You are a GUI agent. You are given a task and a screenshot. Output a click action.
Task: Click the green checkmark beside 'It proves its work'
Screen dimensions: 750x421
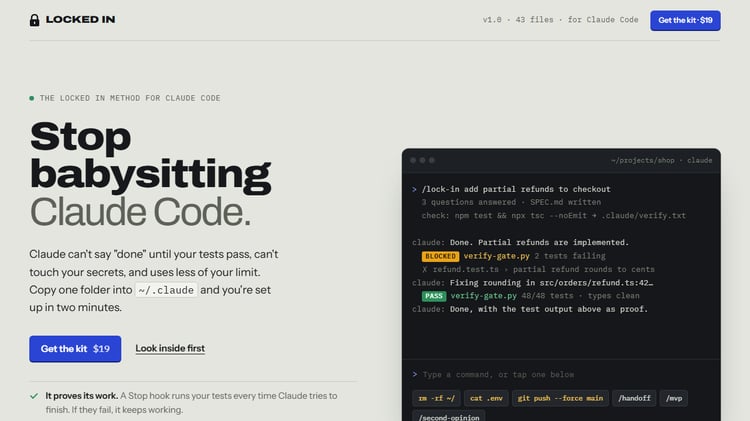[x=34, y=396]
